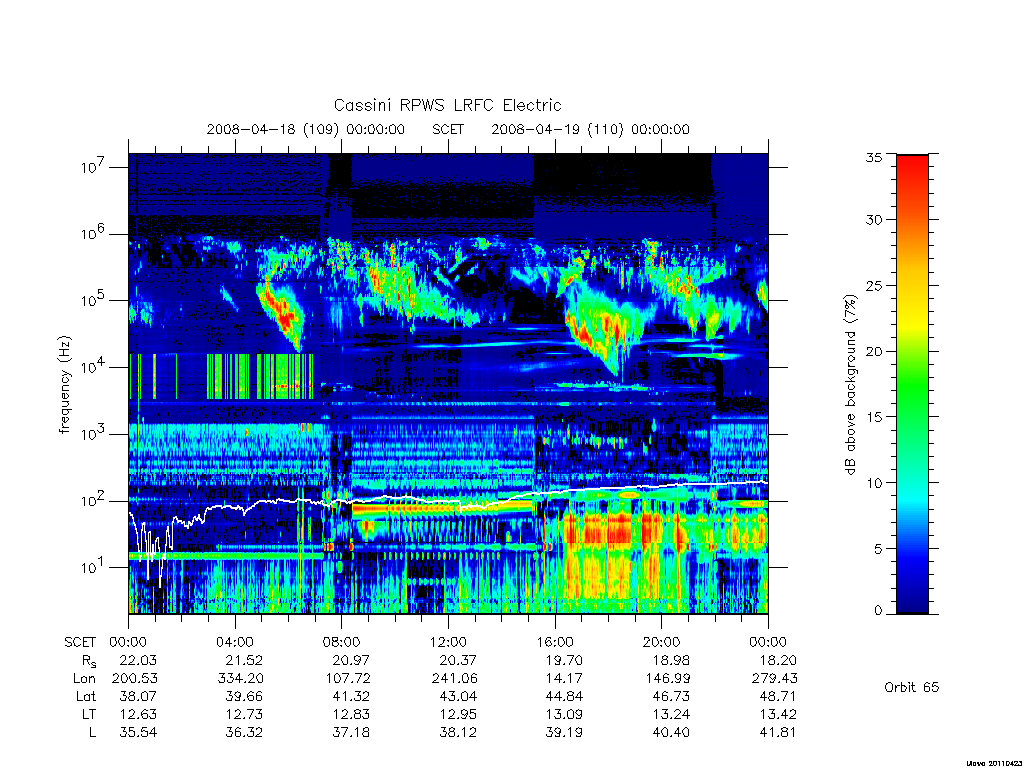Click the Rs row label

[x=89, y=661]
